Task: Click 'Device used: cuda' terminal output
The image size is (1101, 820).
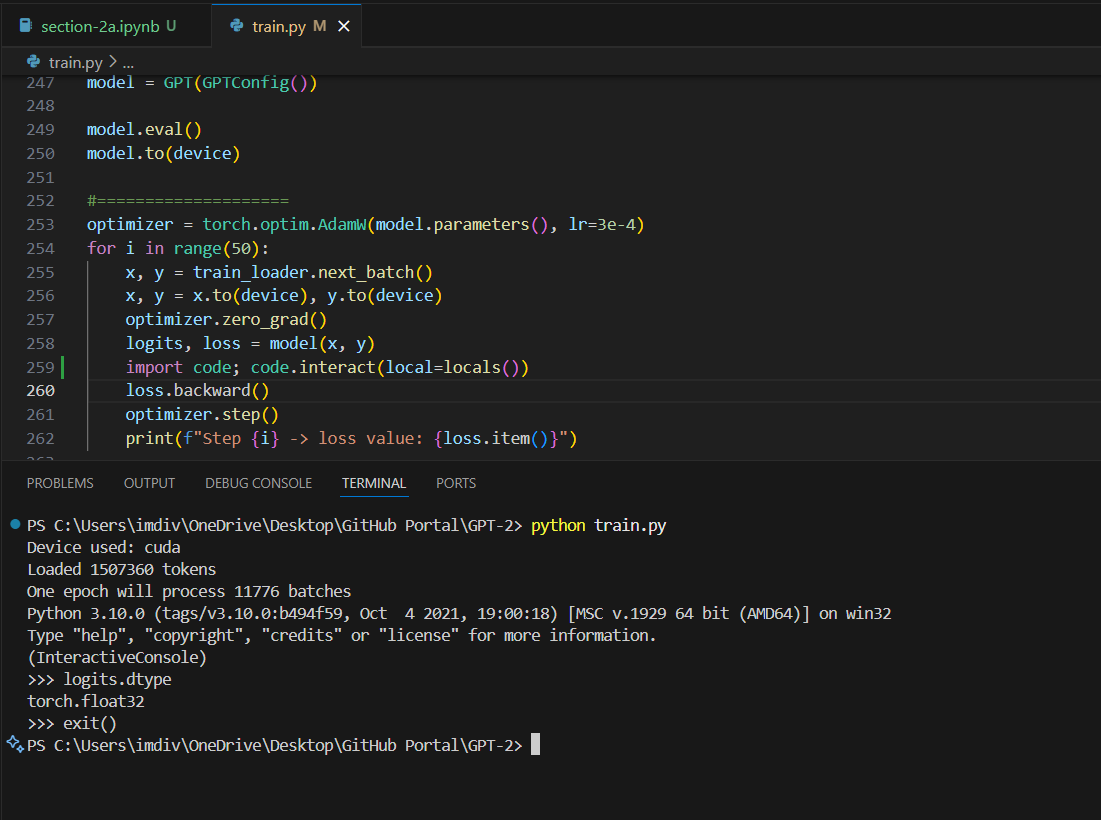Action: pos(103,548)
